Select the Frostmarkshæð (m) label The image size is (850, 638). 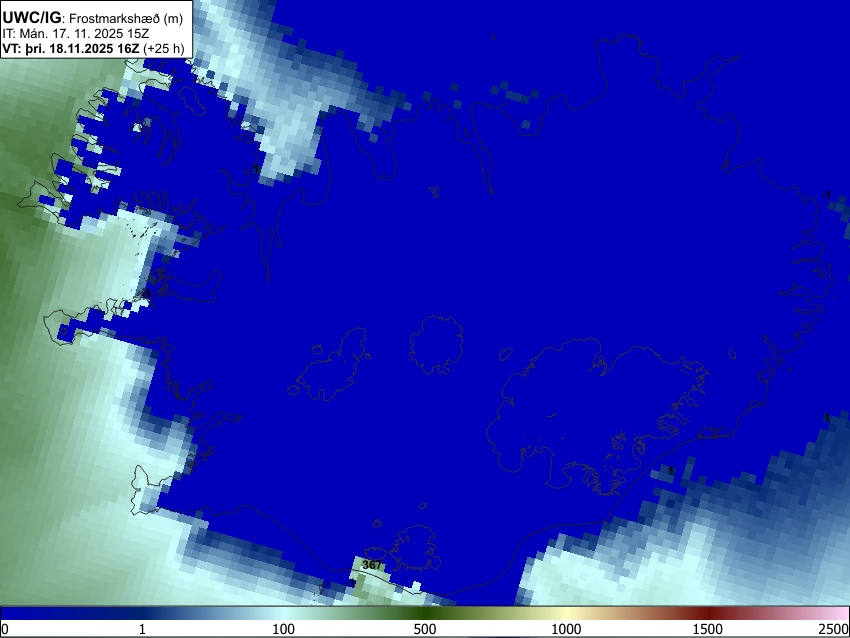pos(126,18)
